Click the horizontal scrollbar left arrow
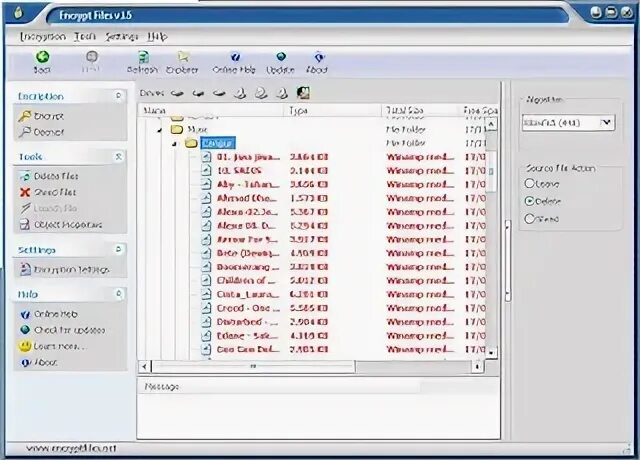Image resolution: width=640 pixels, height=460 pixels. point(144,367)
